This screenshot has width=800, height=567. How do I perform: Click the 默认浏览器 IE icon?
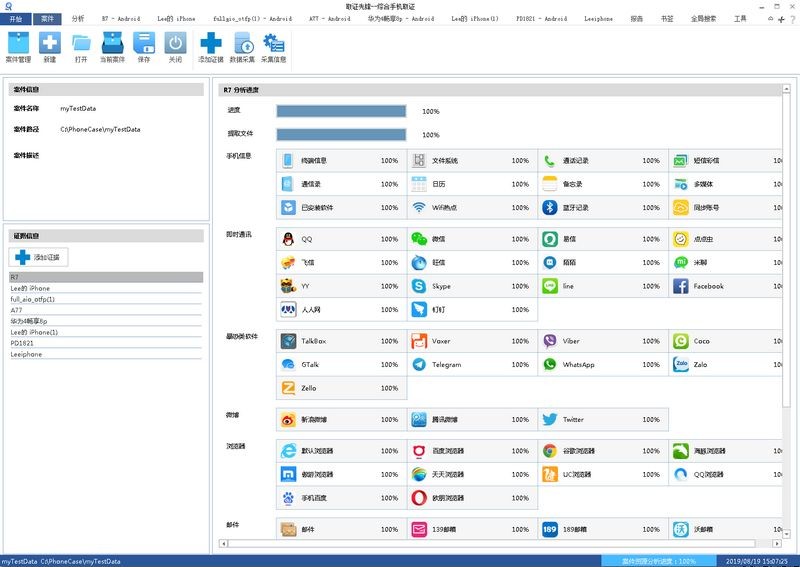pos(288,451)
